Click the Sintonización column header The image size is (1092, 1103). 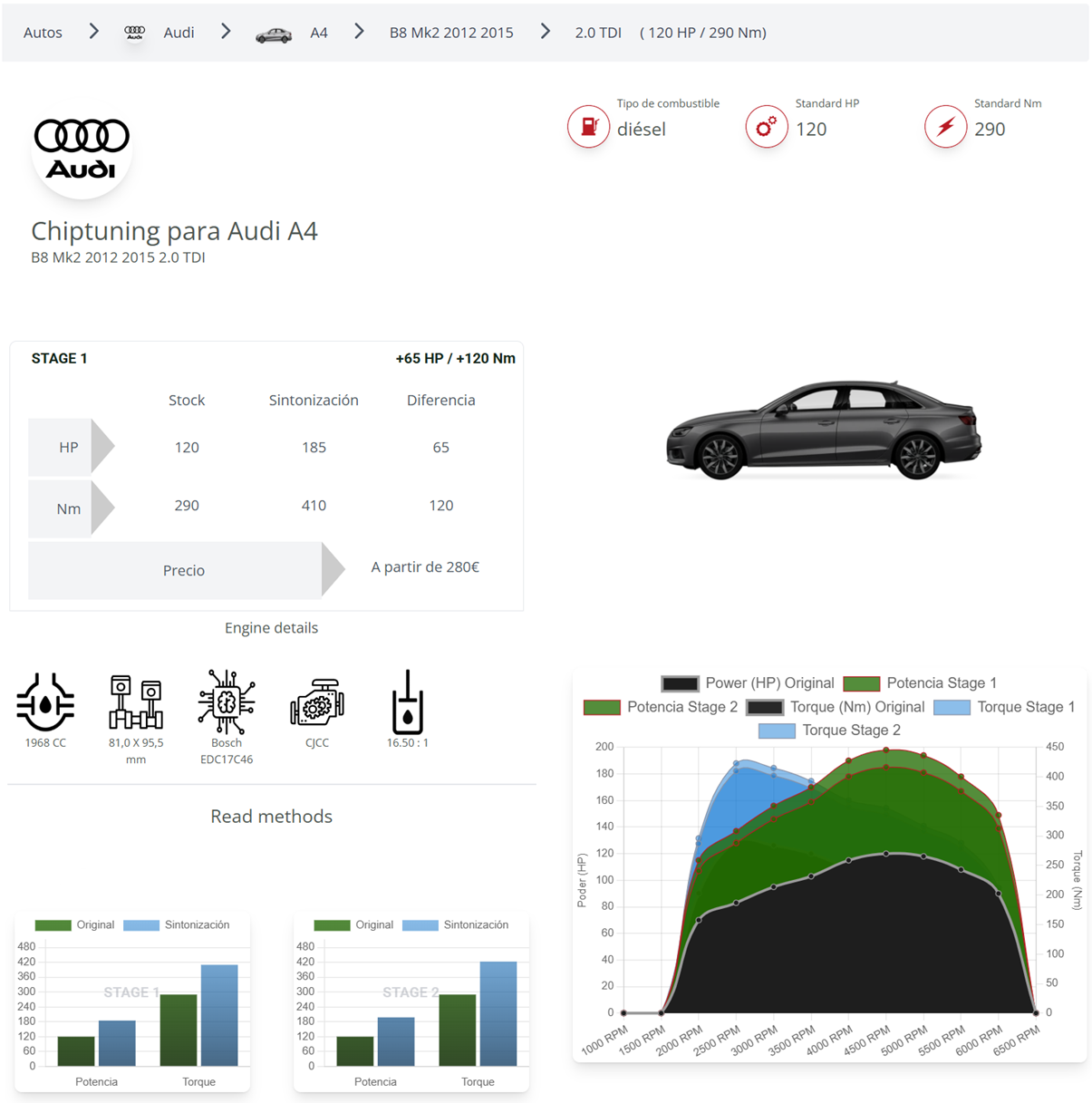point(314,401)
